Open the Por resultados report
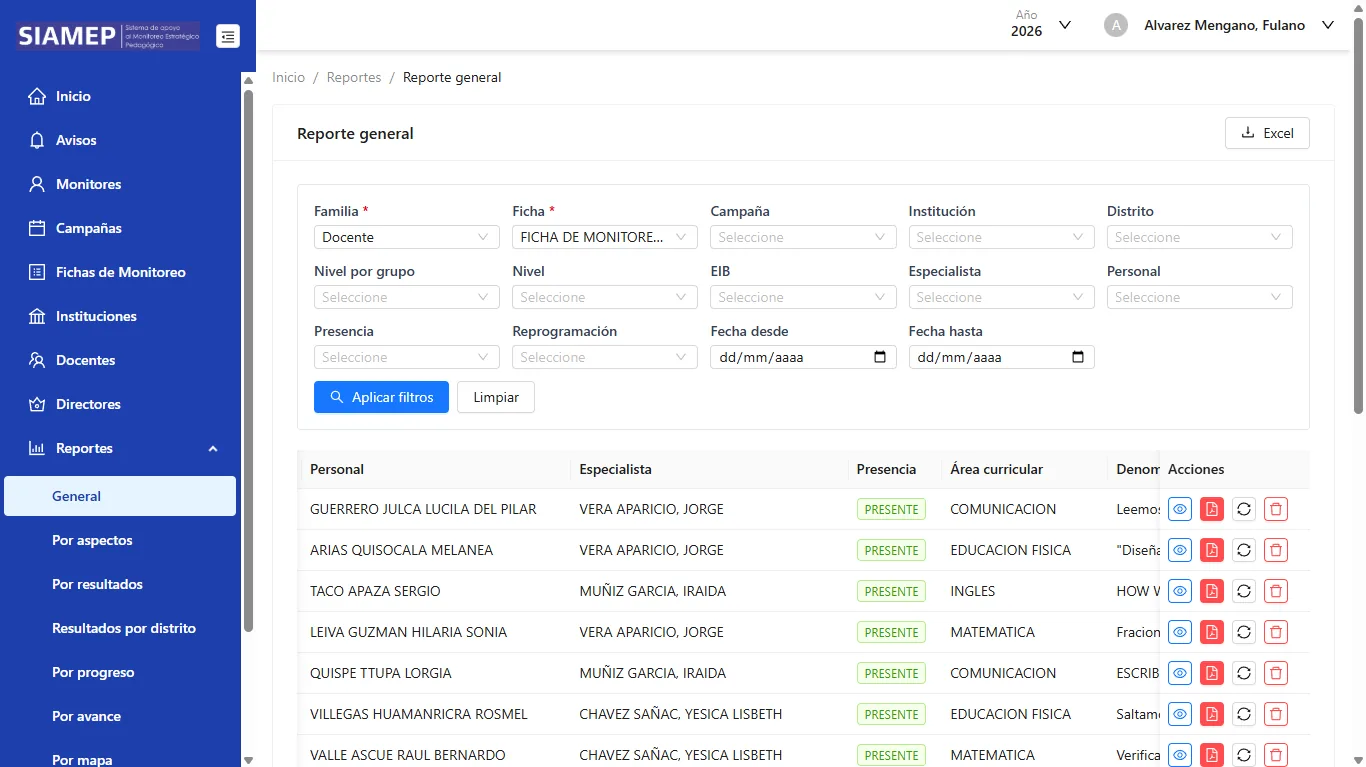This screenshot has height=767, width=1366. [x=120, y=584]
